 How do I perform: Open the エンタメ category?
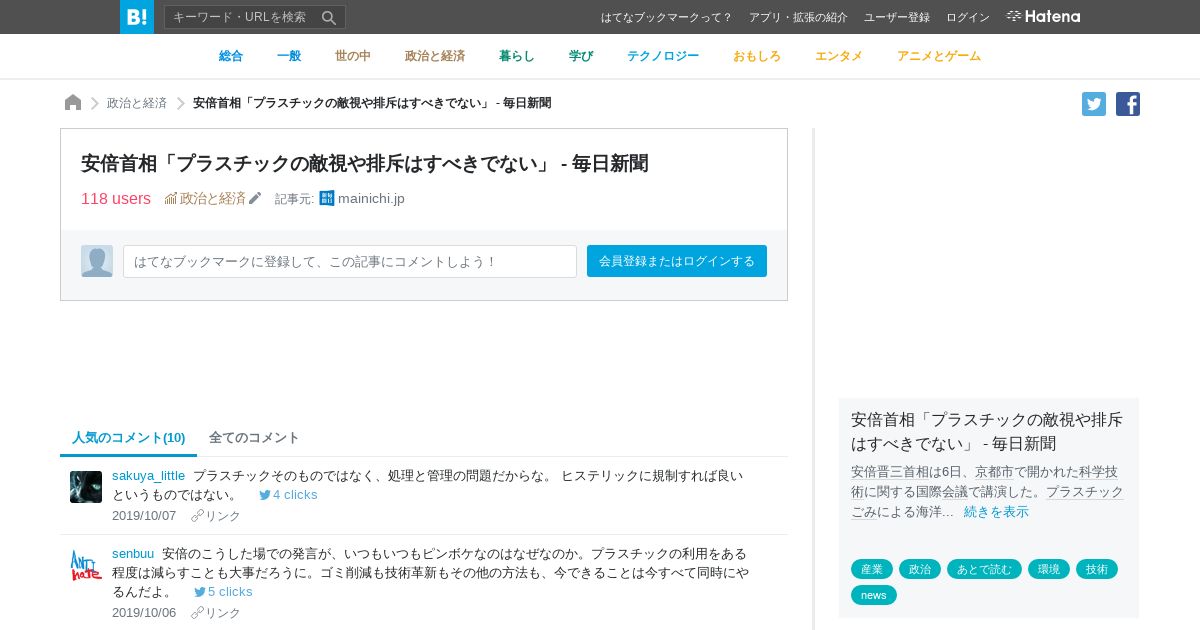839,56
